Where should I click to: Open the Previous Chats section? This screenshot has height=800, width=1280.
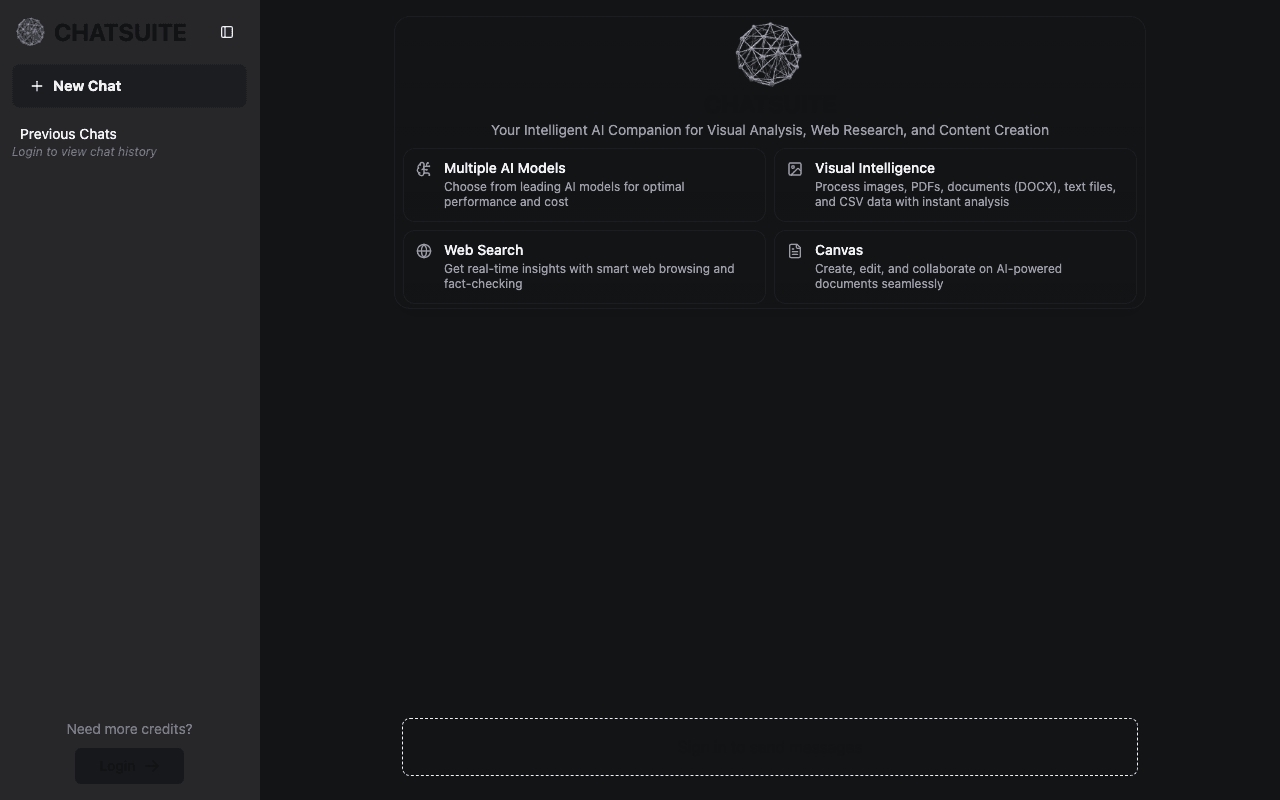(x=68, y=134)
